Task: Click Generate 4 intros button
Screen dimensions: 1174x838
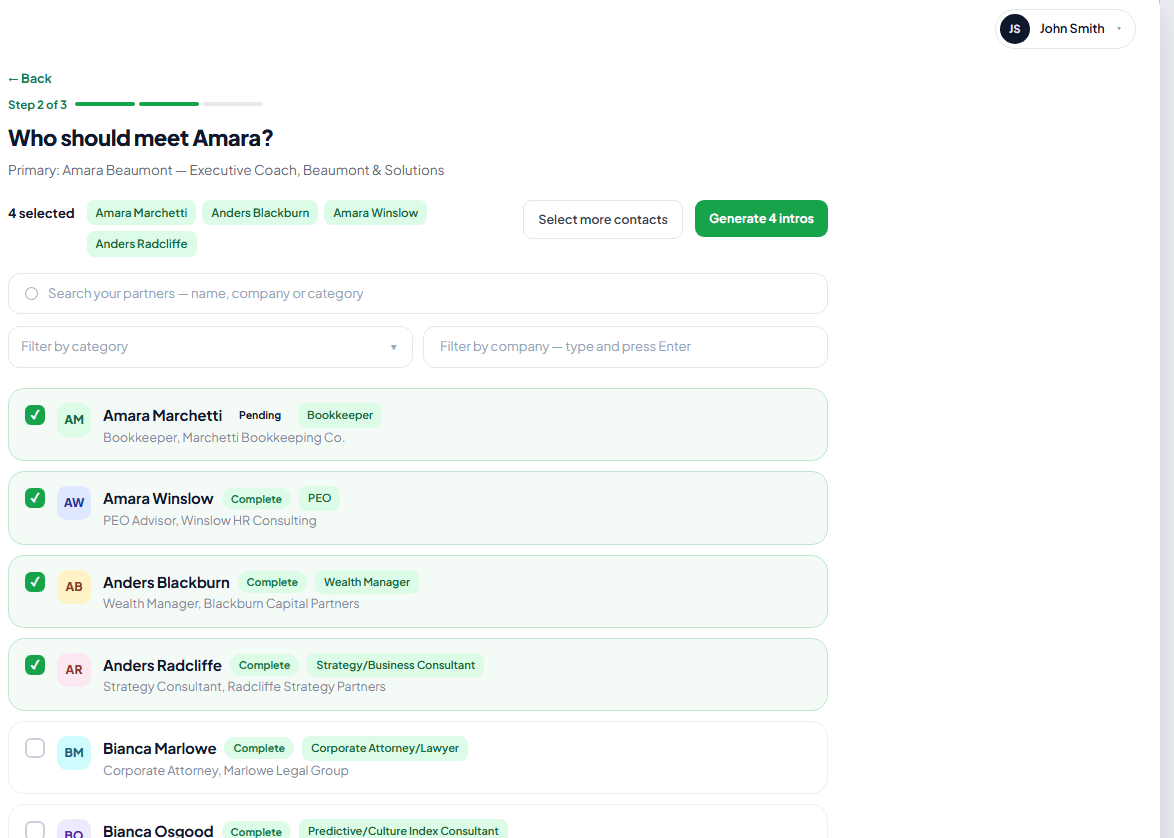Action: point(761,219)
